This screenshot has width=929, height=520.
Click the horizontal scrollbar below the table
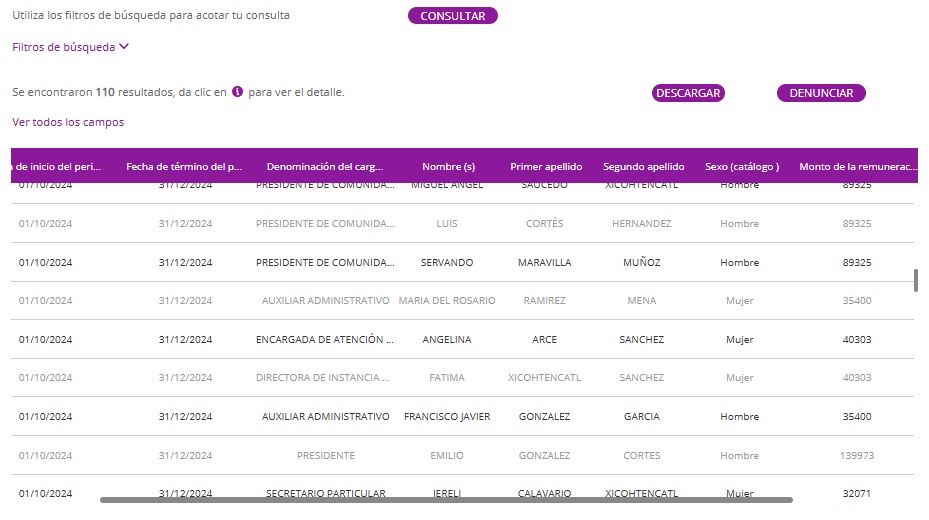pyautogui.click(x=446, y=499)
